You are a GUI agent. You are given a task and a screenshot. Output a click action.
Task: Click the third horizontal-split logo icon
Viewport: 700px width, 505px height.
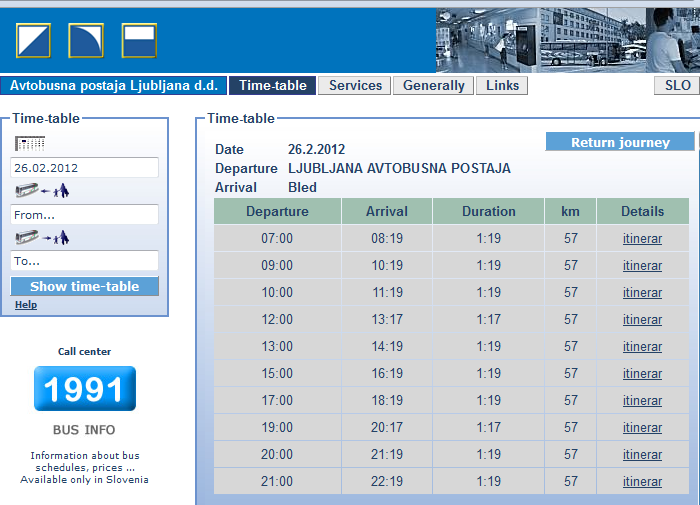click(139, 40)
